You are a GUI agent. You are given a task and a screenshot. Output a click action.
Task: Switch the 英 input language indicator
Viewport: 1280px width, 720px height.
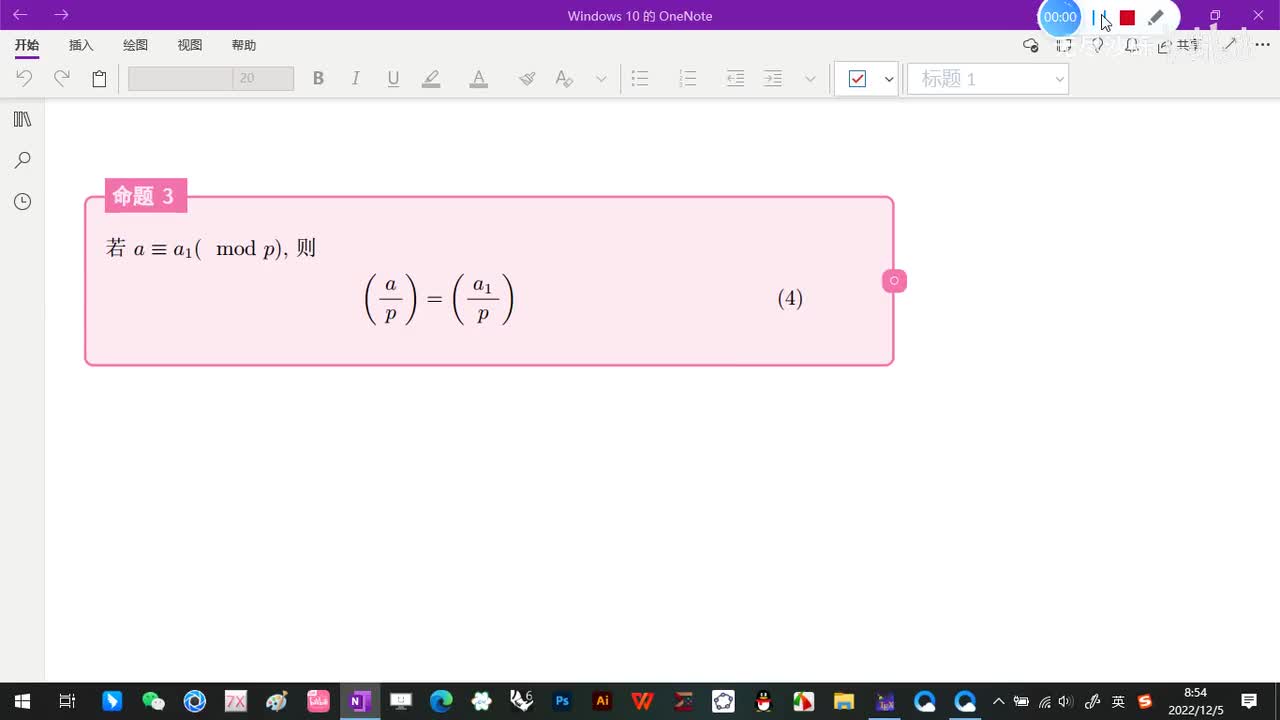tap(1118, 701)
